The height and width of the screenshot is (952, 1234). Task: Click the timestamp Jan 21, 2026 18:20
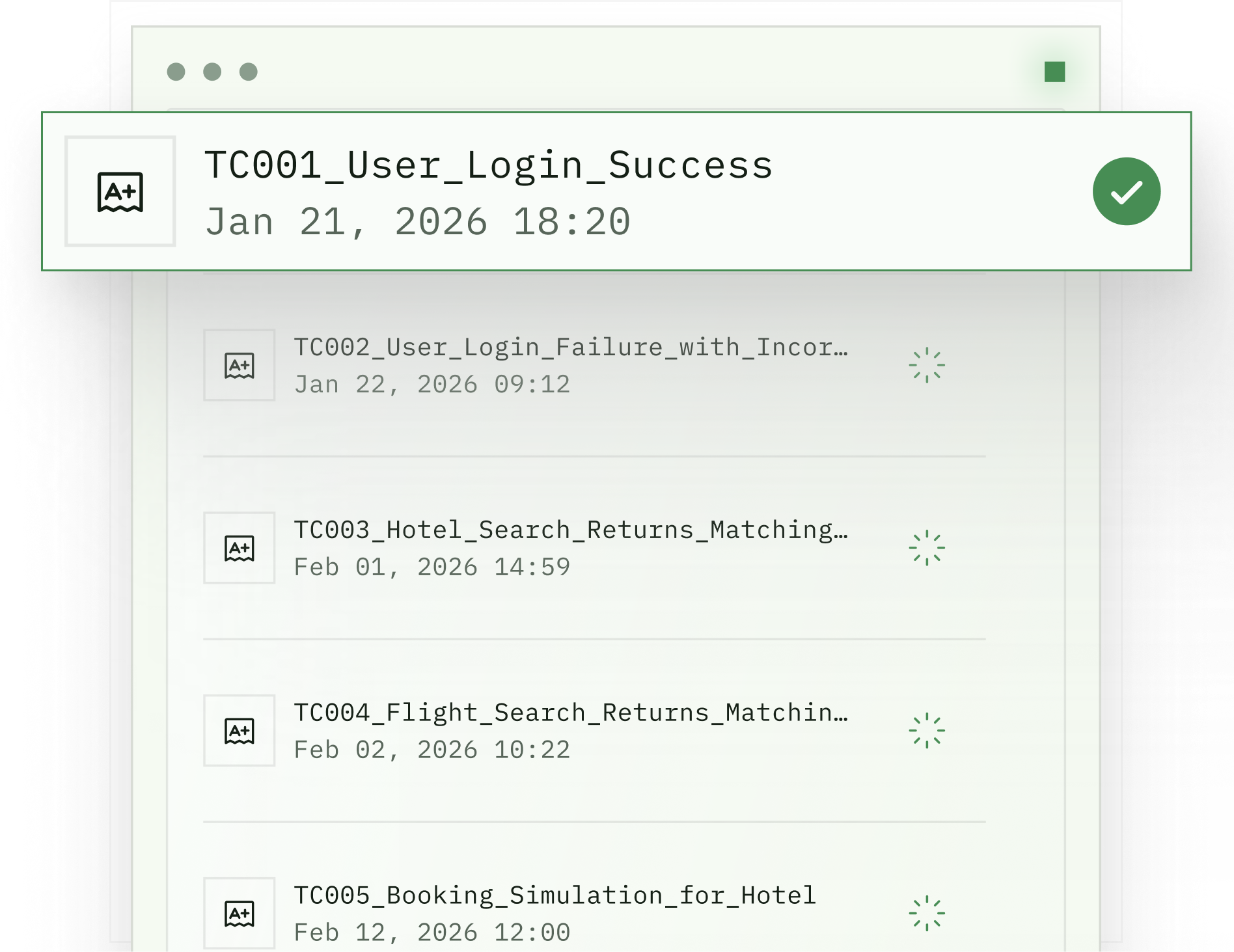418,222
